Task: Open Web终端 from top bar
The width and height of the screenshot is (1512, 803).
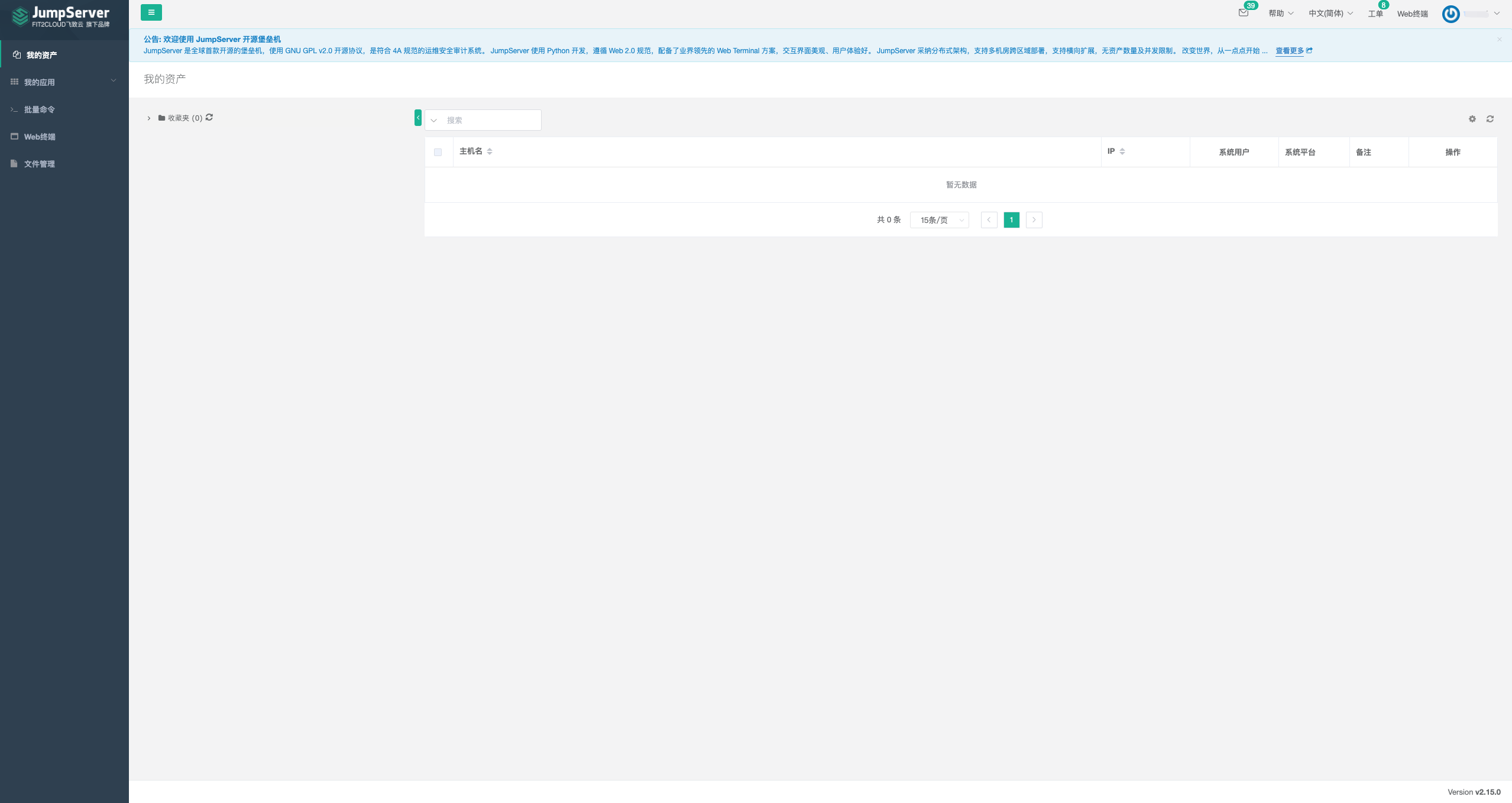Action: (1412, 14)
